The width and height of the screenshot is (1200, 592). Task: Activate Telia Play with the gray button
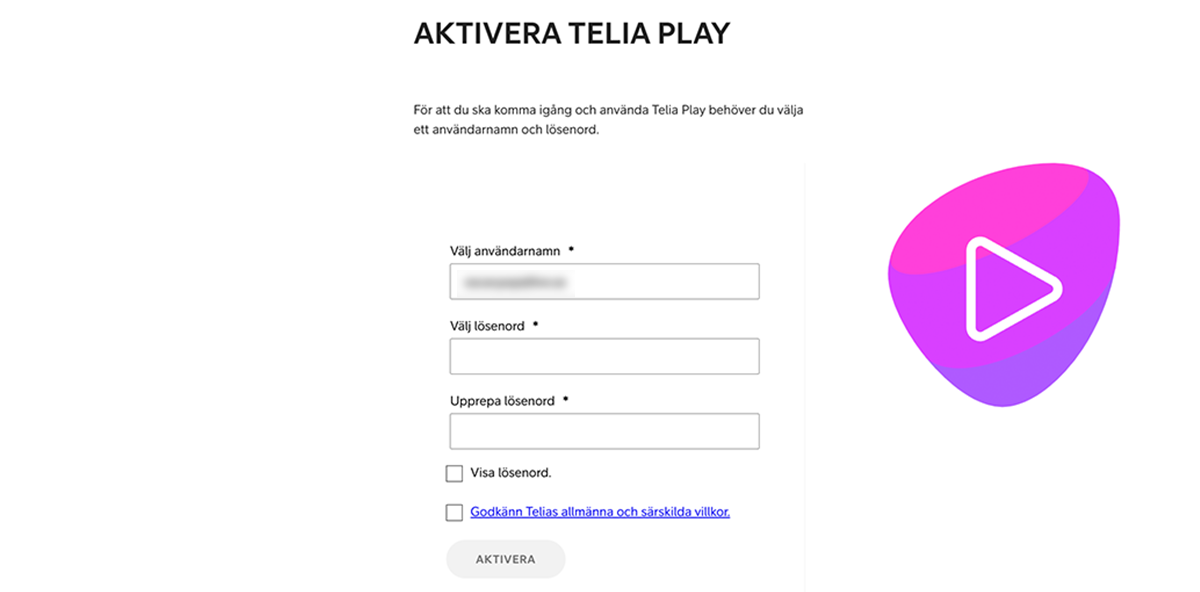506,559
